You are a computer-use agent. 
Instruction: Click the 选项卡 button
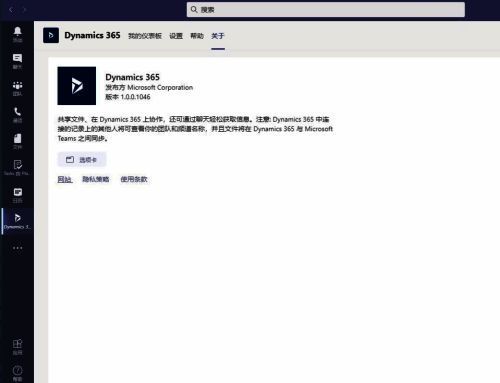pyautogui.click(x=82, y=160)
